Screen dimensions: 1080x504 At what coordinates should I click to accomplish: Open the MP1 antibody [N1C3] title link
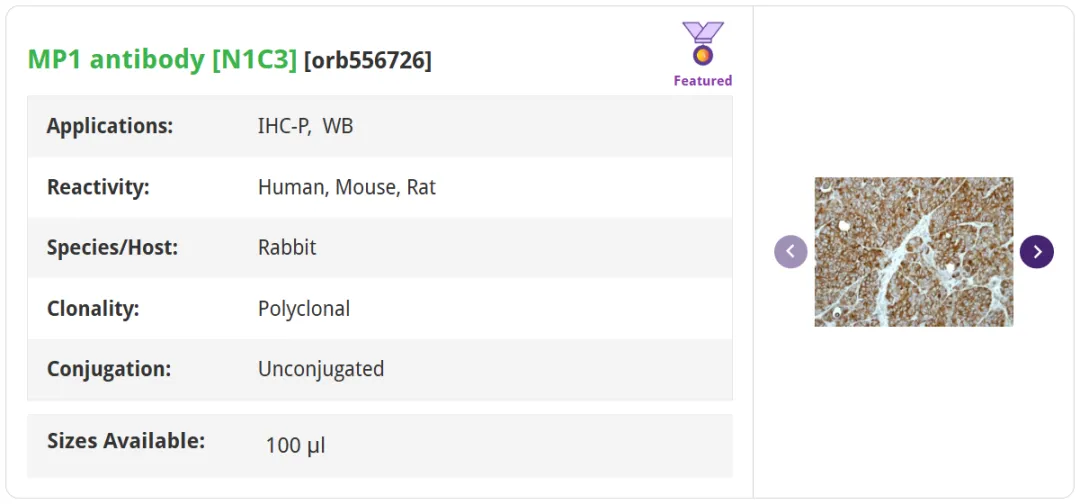click(x=162, y=60)
